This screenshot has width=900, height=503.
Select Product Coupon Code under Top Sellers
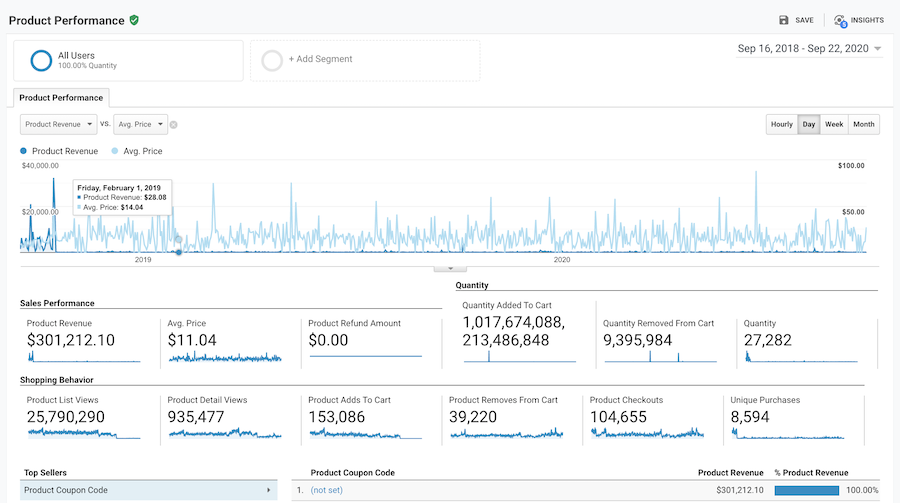(149, 490)
